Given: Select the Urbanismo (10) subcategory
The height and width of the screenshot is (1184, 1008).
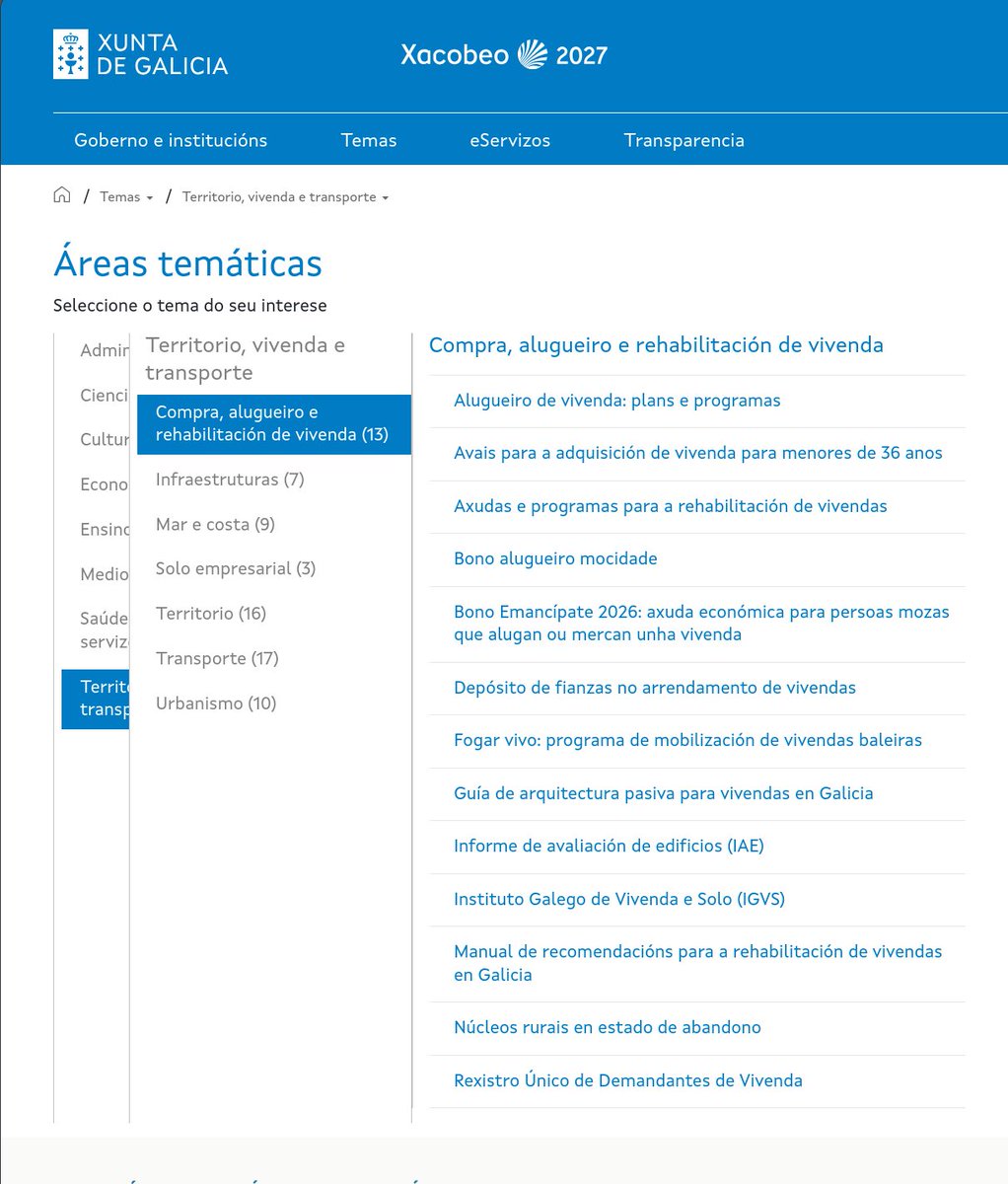Looking at the screenshot, I should point(216,703).
